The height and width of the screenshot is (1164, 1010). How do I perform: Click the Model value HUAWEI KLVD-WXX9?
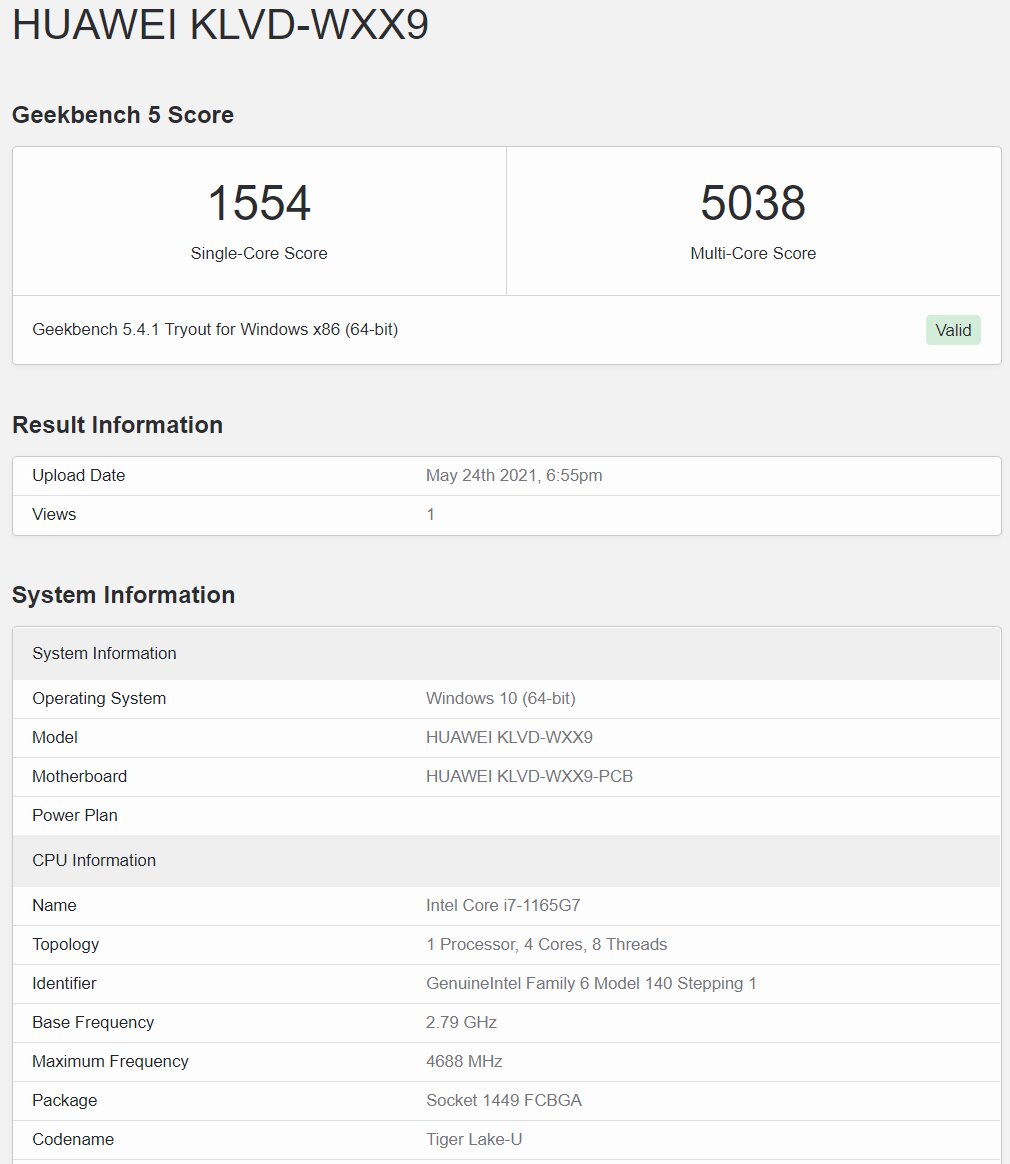coord(509,737)
